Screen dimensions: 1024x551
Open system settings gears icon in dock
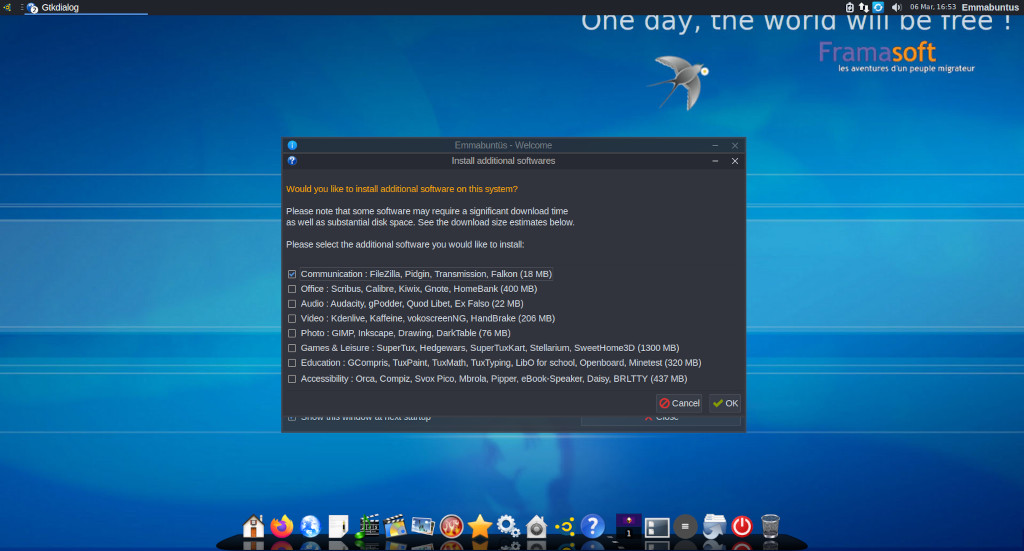pos(508,526)
